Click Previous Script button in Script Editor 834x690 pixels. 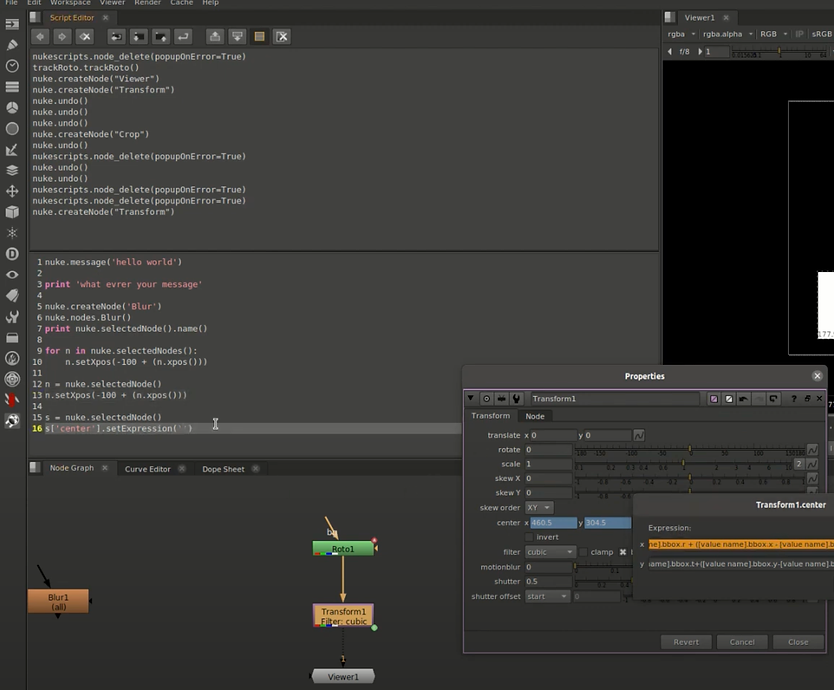tap(40, 36)
